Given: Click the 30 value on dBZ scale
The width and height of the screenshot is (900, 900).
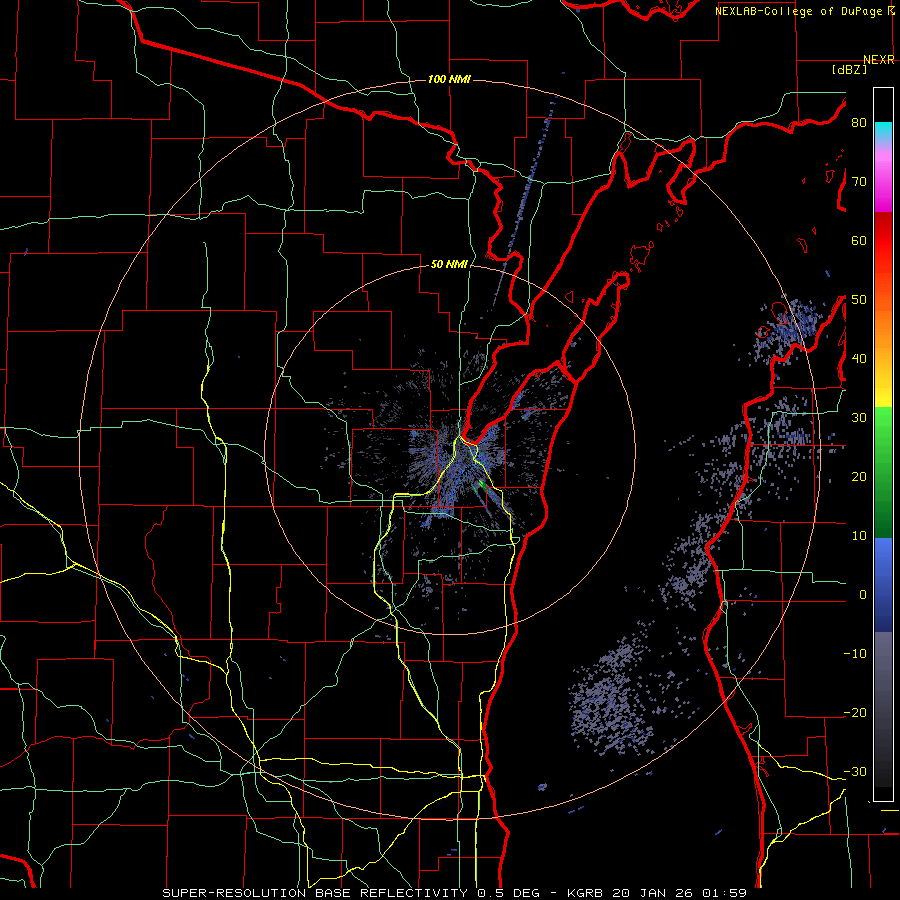Looking at the screenshot, I should coord(859,418).
